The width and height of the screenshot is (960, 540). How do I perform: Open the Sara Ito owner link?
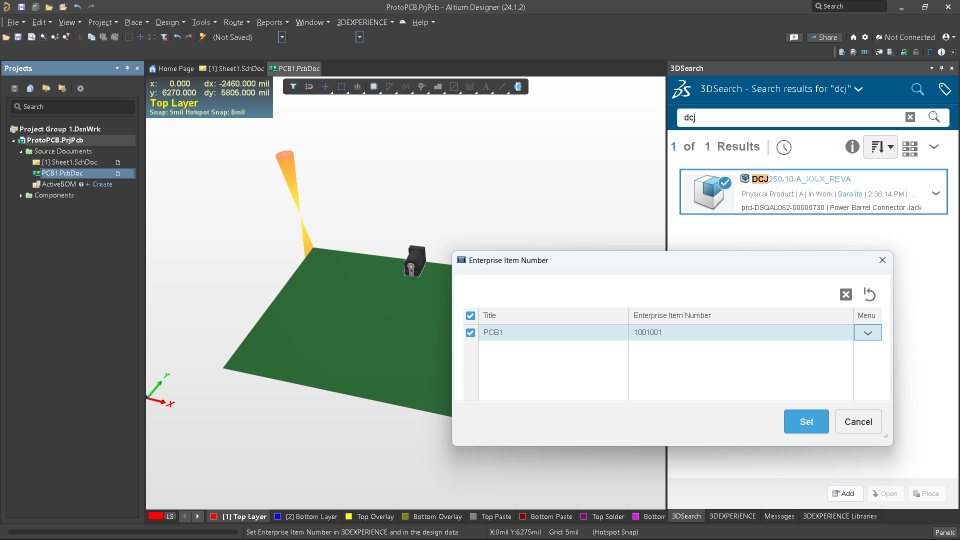[849, 194]
